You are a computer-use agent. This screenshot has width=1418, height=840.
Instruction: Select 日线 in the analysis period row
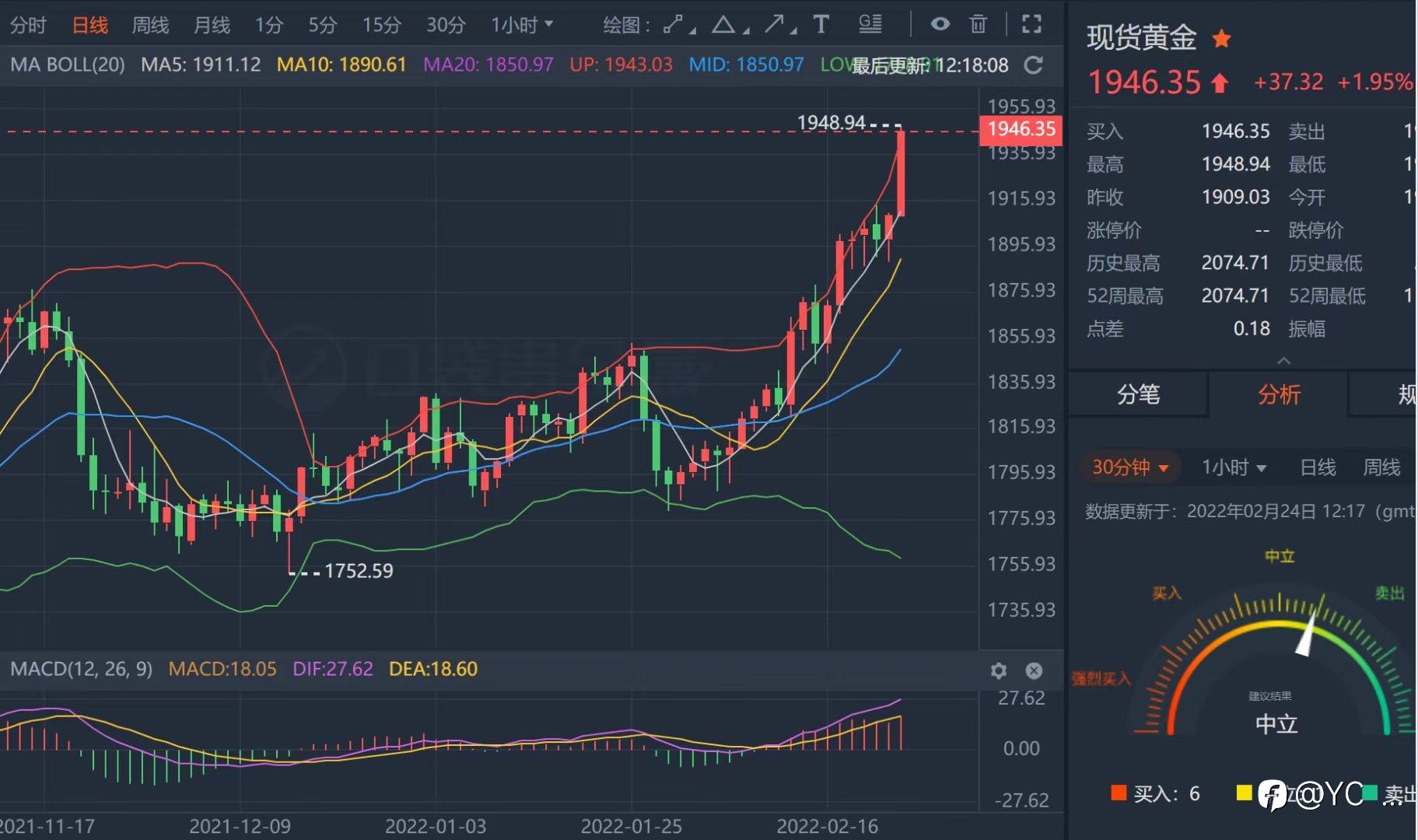coord(1318,467)
